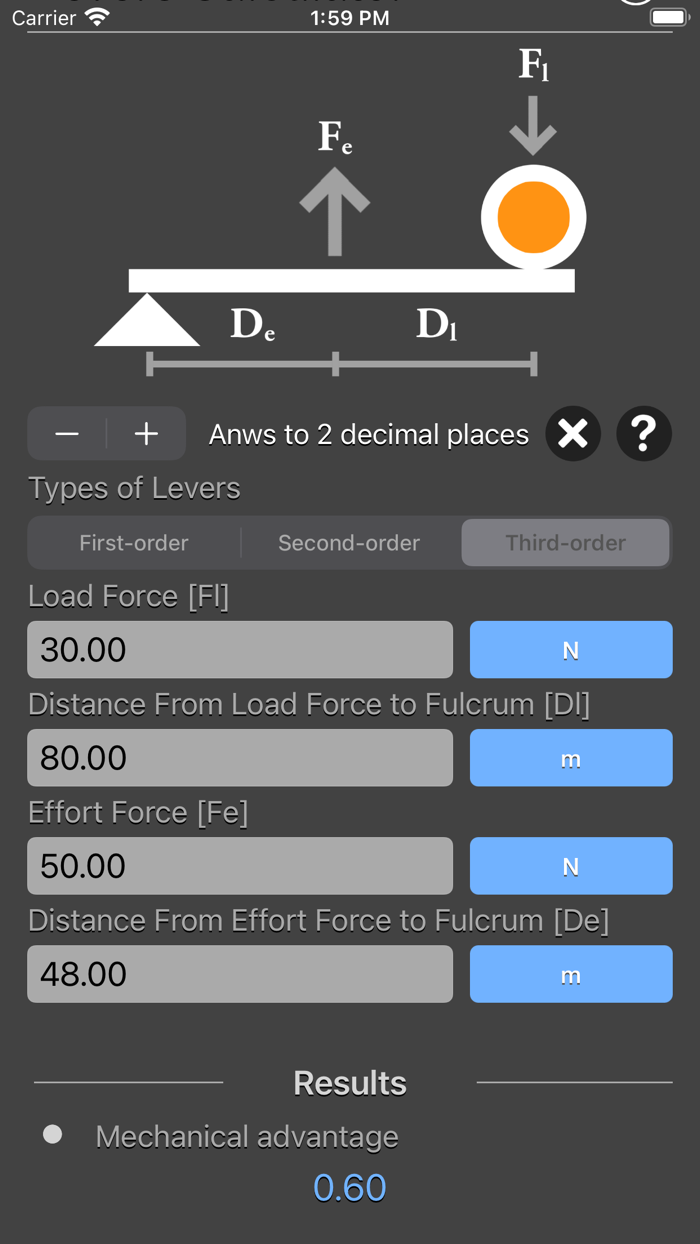
Task: Edit the Effort Force value 50.00
Action: click(x=240, y=866)
